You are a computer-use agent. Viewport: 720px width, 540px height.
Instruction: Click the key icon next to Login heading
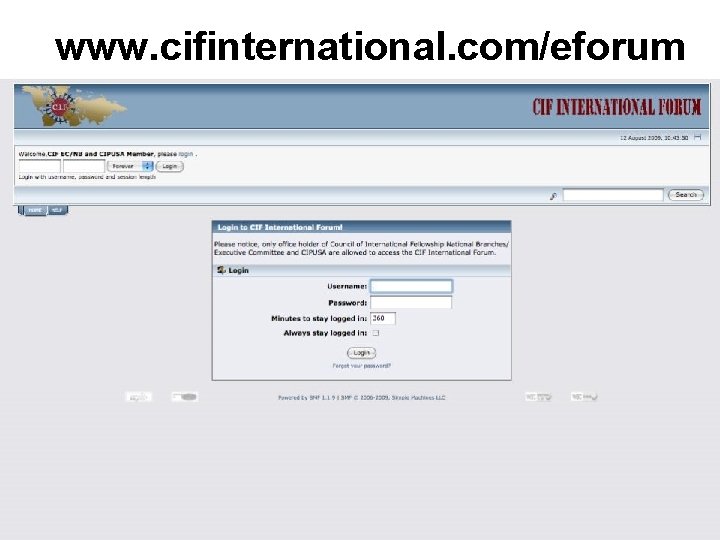[x=221, y=270]
